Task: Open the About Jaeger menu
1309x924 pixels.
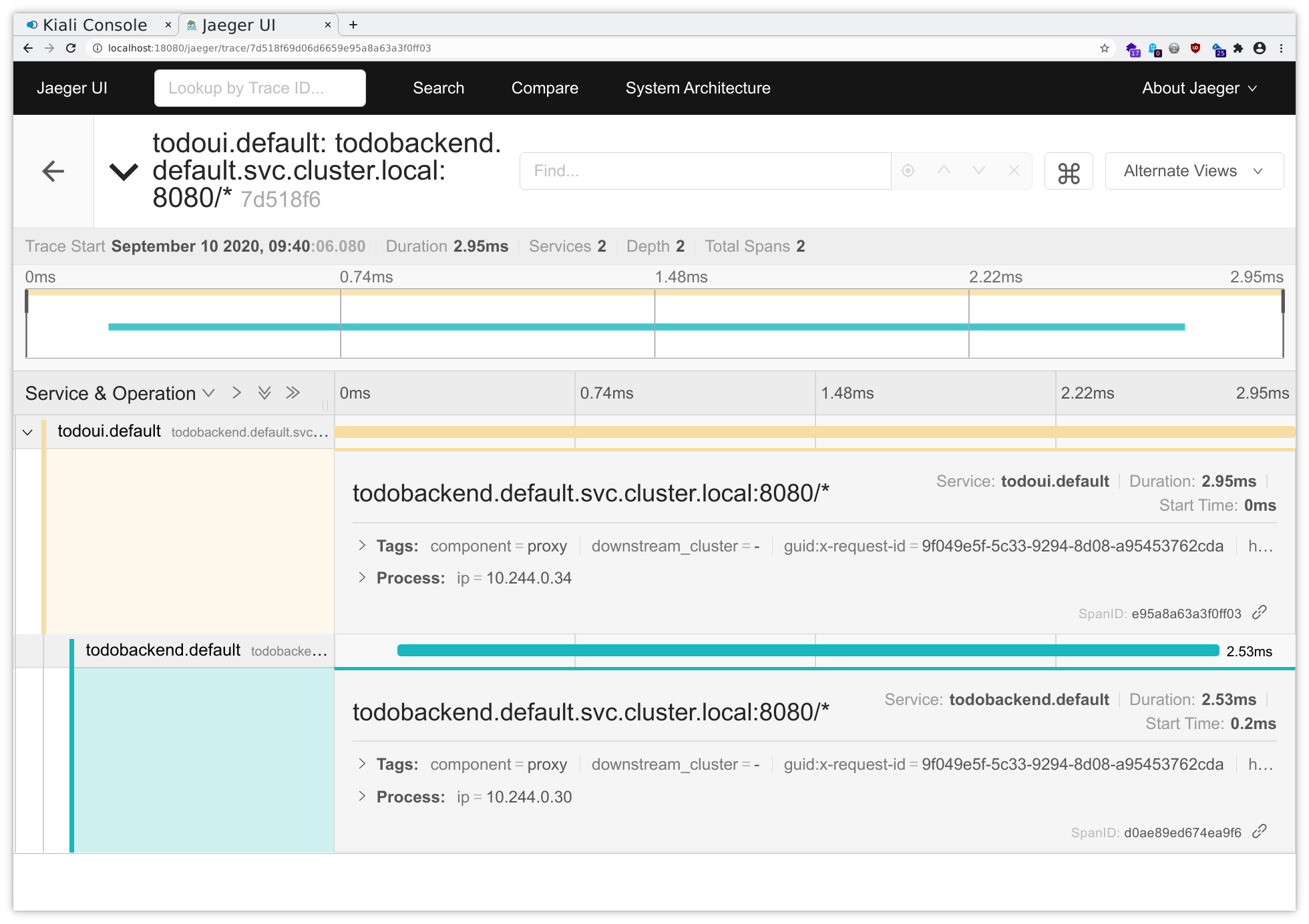Action: (1199, 88)
